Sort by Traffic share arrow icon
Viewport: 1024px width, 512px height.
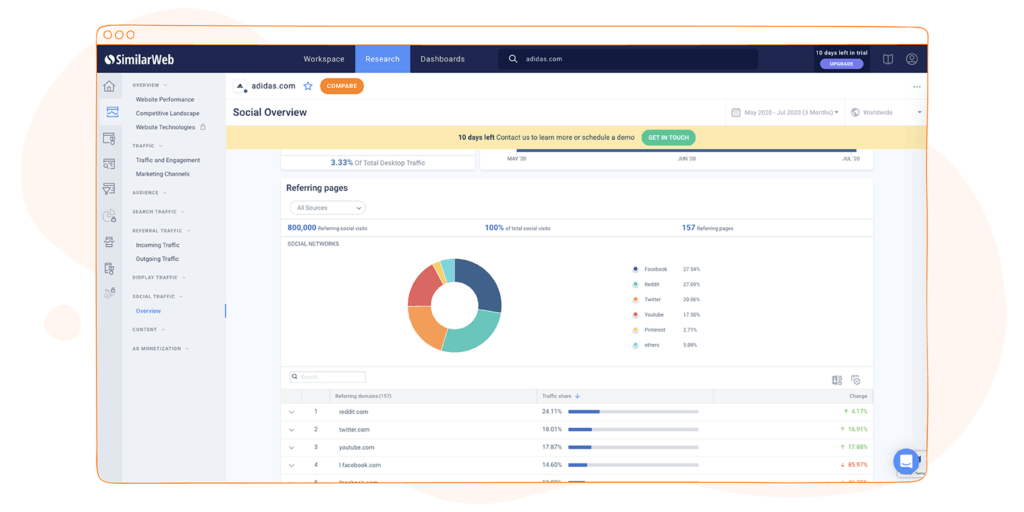[577, 396]
